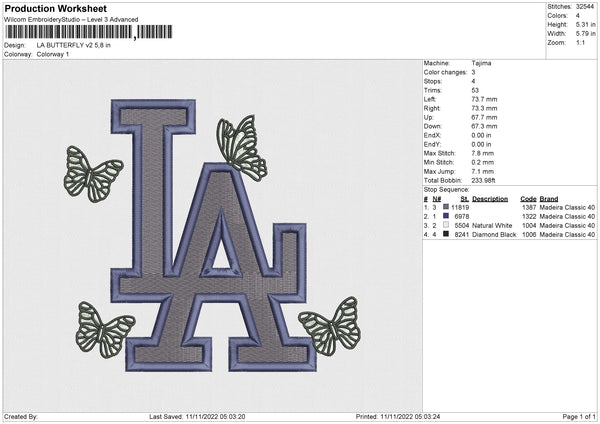Click the Stitches count 32544
The height and width of the screenshot is (424, 600).
tap(585, 7)
